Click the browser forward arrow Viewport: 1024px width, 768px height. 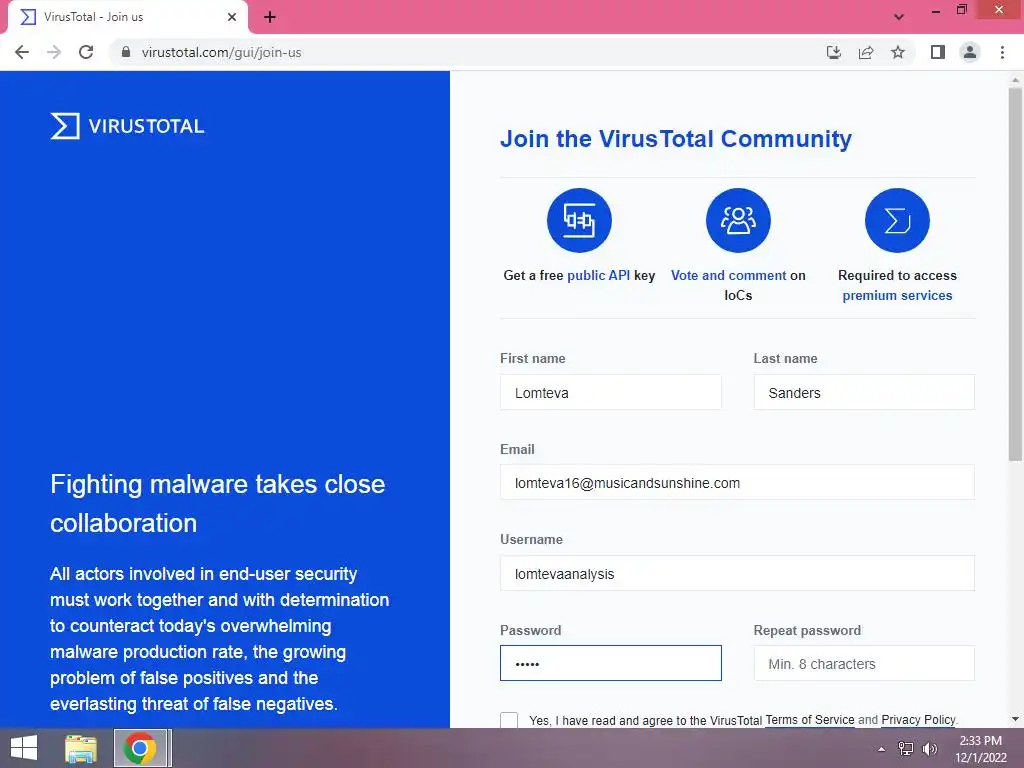coord(54,52)
